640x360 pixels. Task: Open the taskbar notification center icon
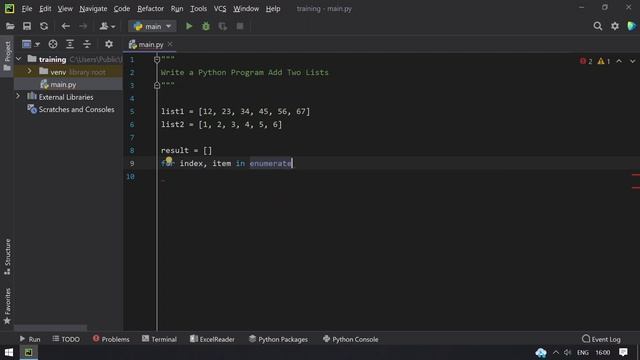[623, 352]
